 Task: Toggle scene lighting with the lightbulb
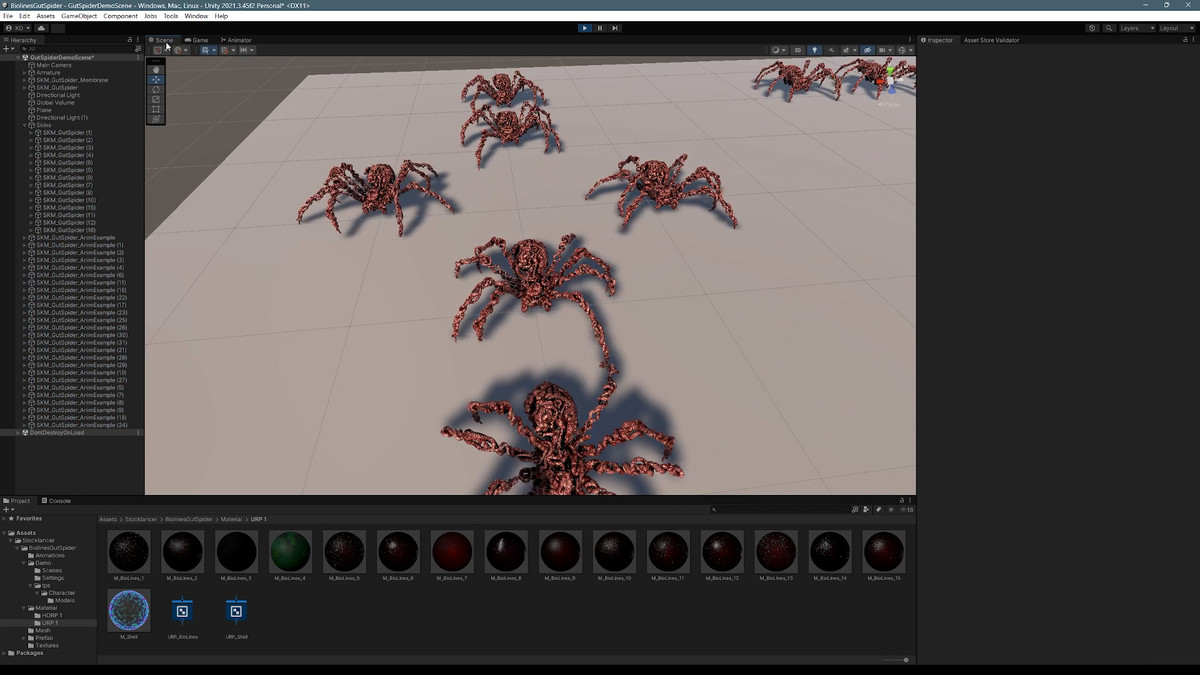814,50
